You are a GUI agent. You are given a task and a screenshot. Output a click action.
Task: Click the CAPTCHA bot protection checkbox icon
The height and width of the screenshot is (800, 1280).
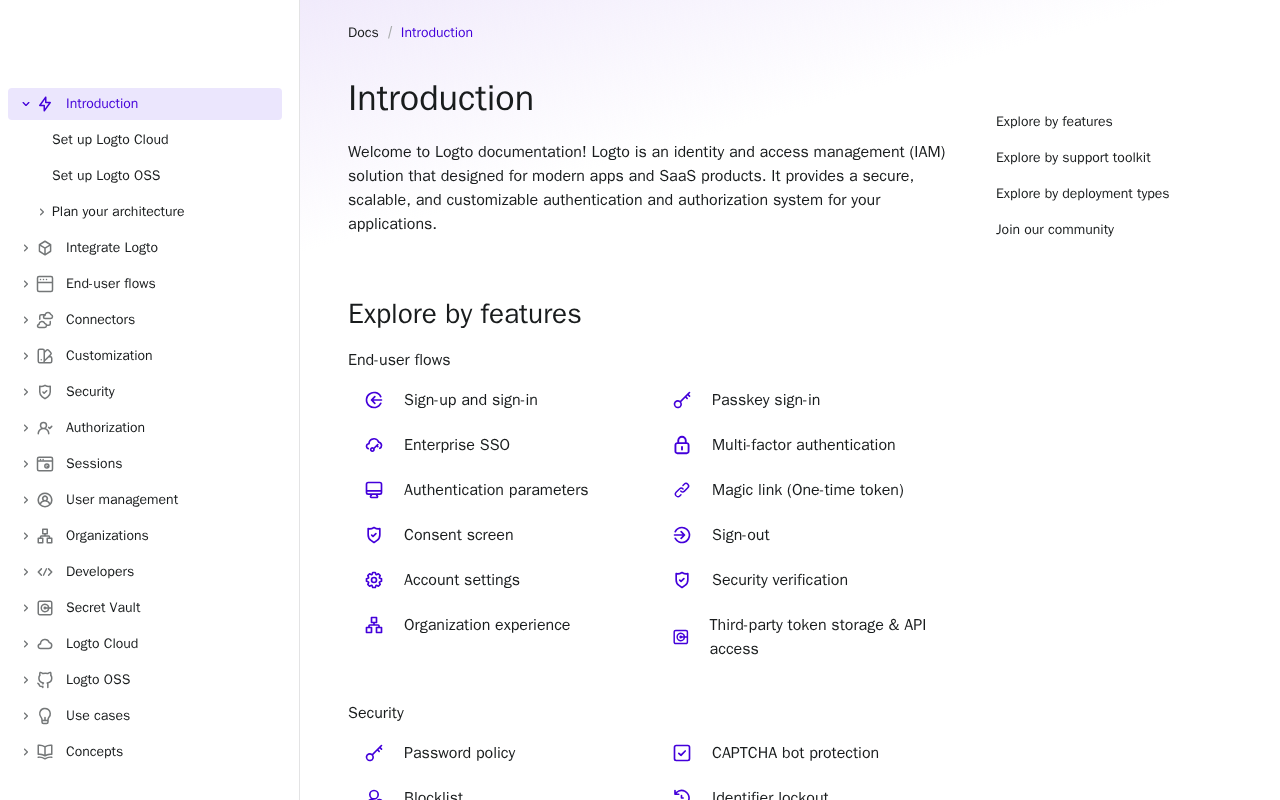point(682,753)
